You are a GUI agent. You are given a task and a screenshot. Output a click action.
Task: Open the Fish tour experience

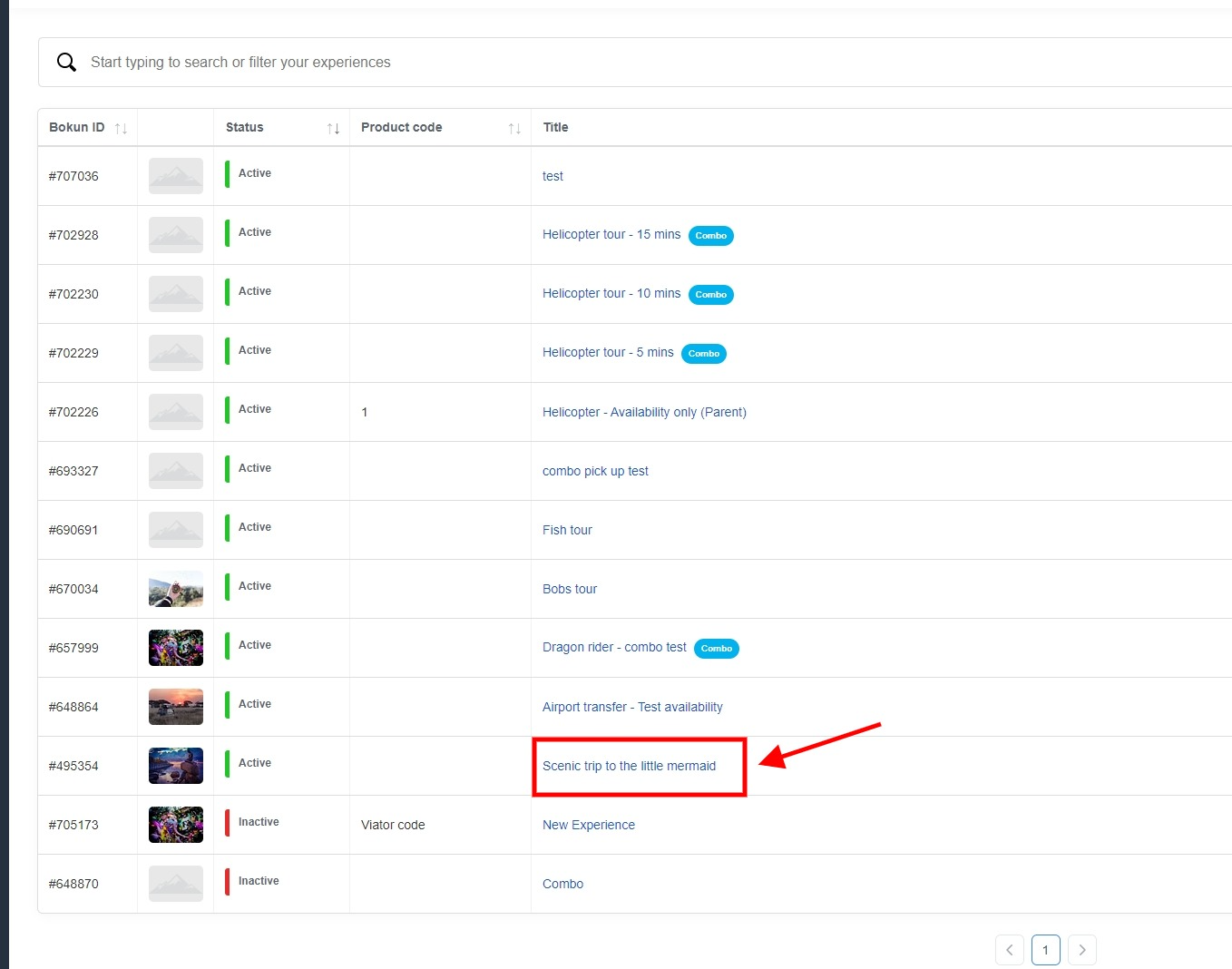pyautogui.click(x=567, y=530)
